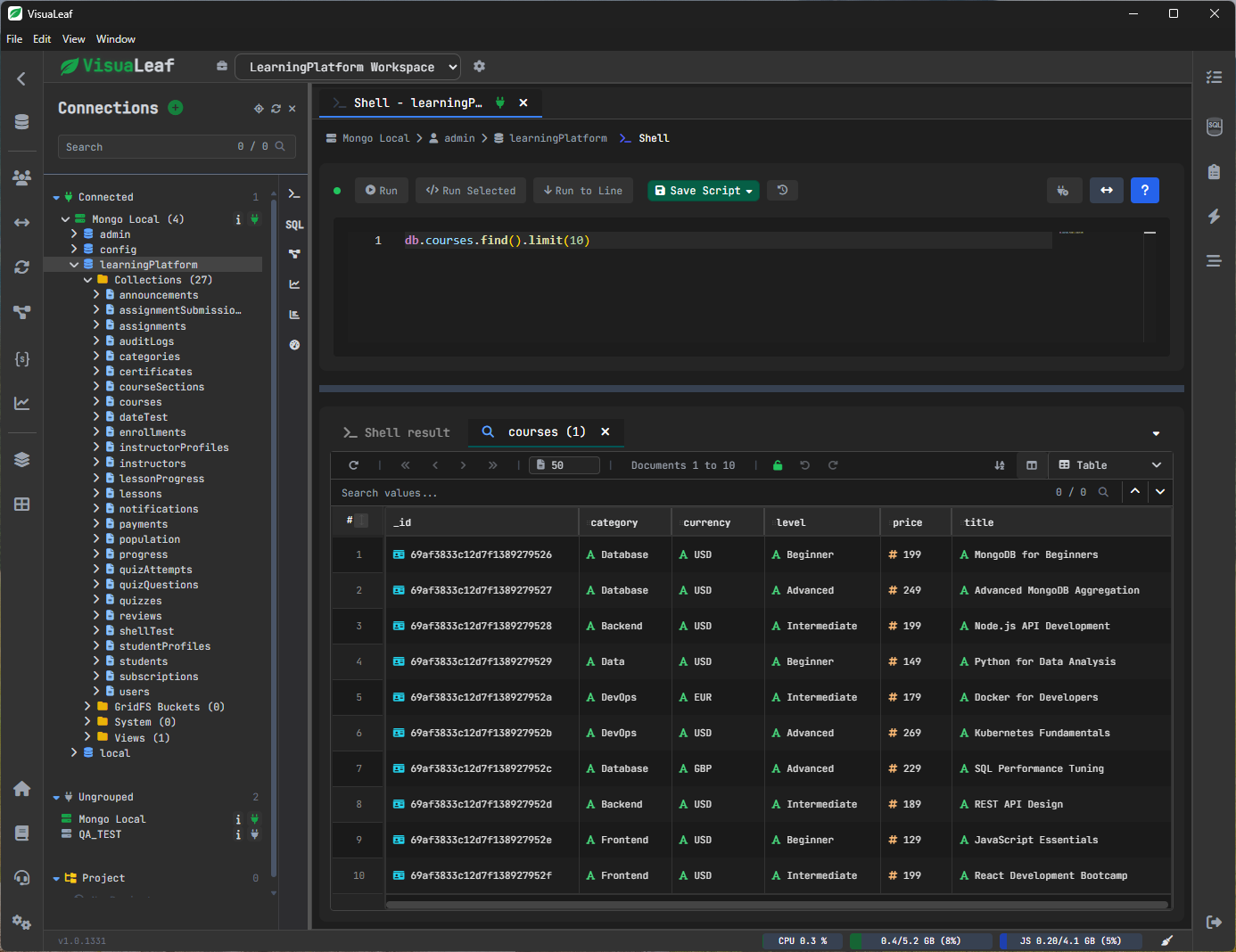
Task: Open the checklist icon in the right sidebar
Action: tap(1214, 78)
